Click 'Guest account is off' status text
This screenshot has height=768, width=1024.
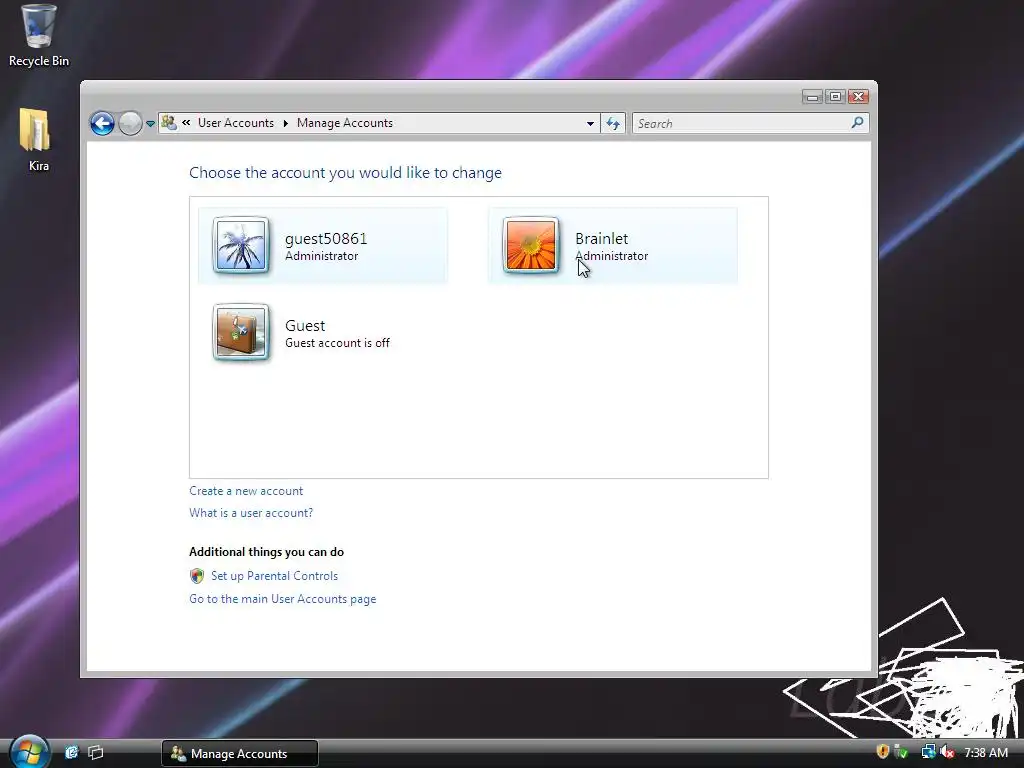pos(337,343)
